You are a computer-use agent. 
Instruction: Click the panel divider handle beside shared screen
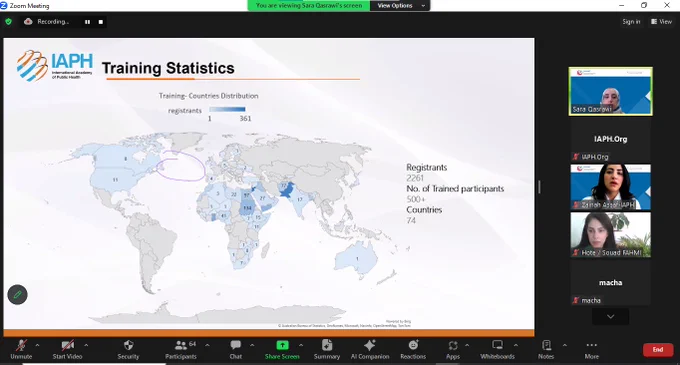point(539,187)
